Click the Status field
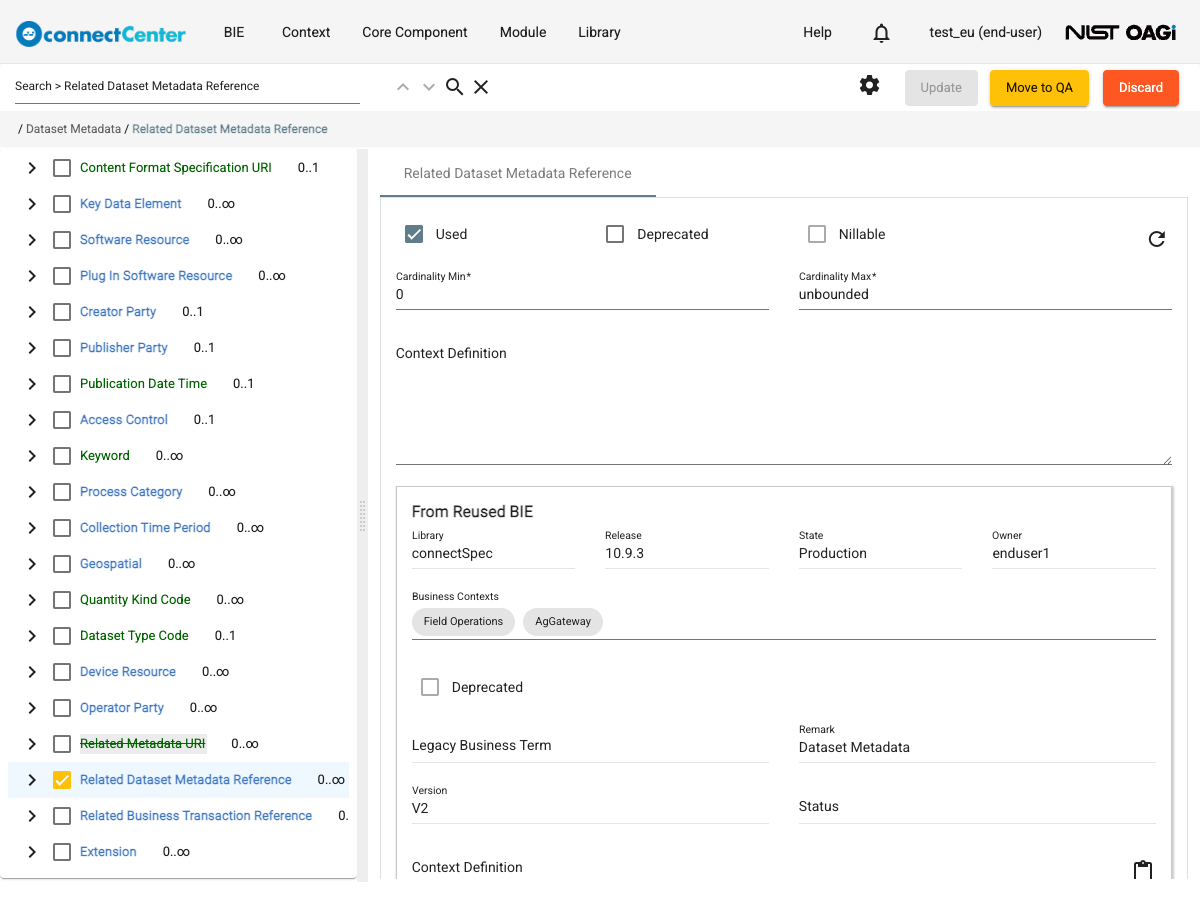The width and height of the screenshot is (1200, 913). point(977,806)
